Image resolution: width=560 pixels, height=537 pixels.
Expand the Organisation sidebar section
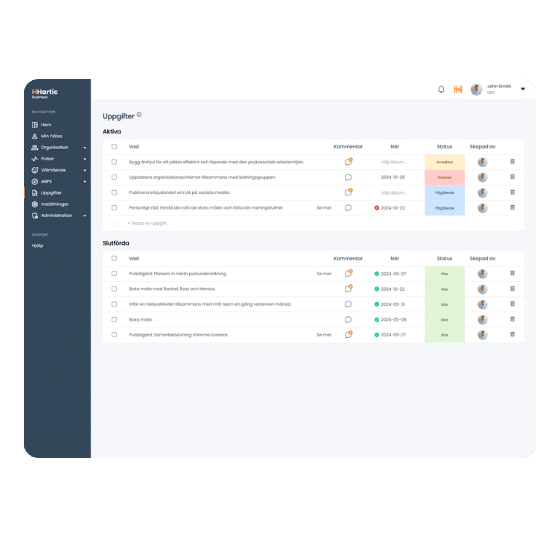coord(85,147)
